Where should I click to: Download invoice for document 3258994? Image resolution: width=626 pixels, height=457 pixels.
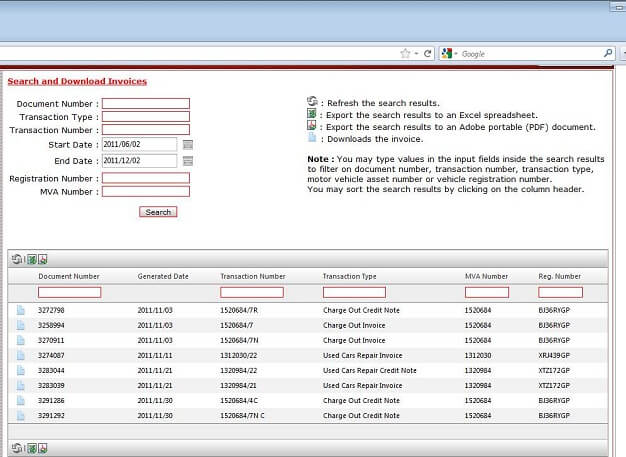(21, 325)
